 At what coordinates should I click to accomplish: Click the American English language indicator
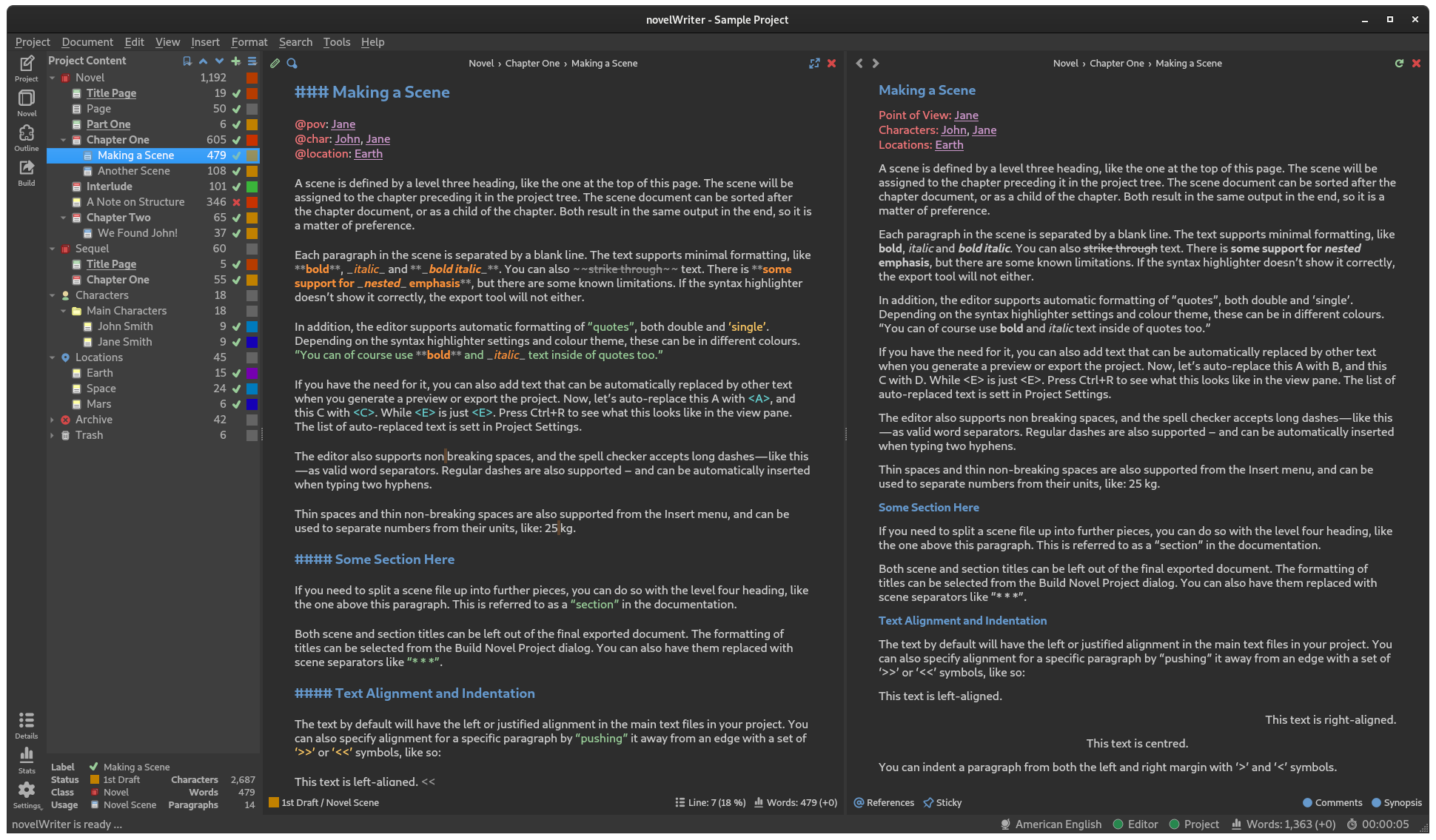coord(1051,824)
